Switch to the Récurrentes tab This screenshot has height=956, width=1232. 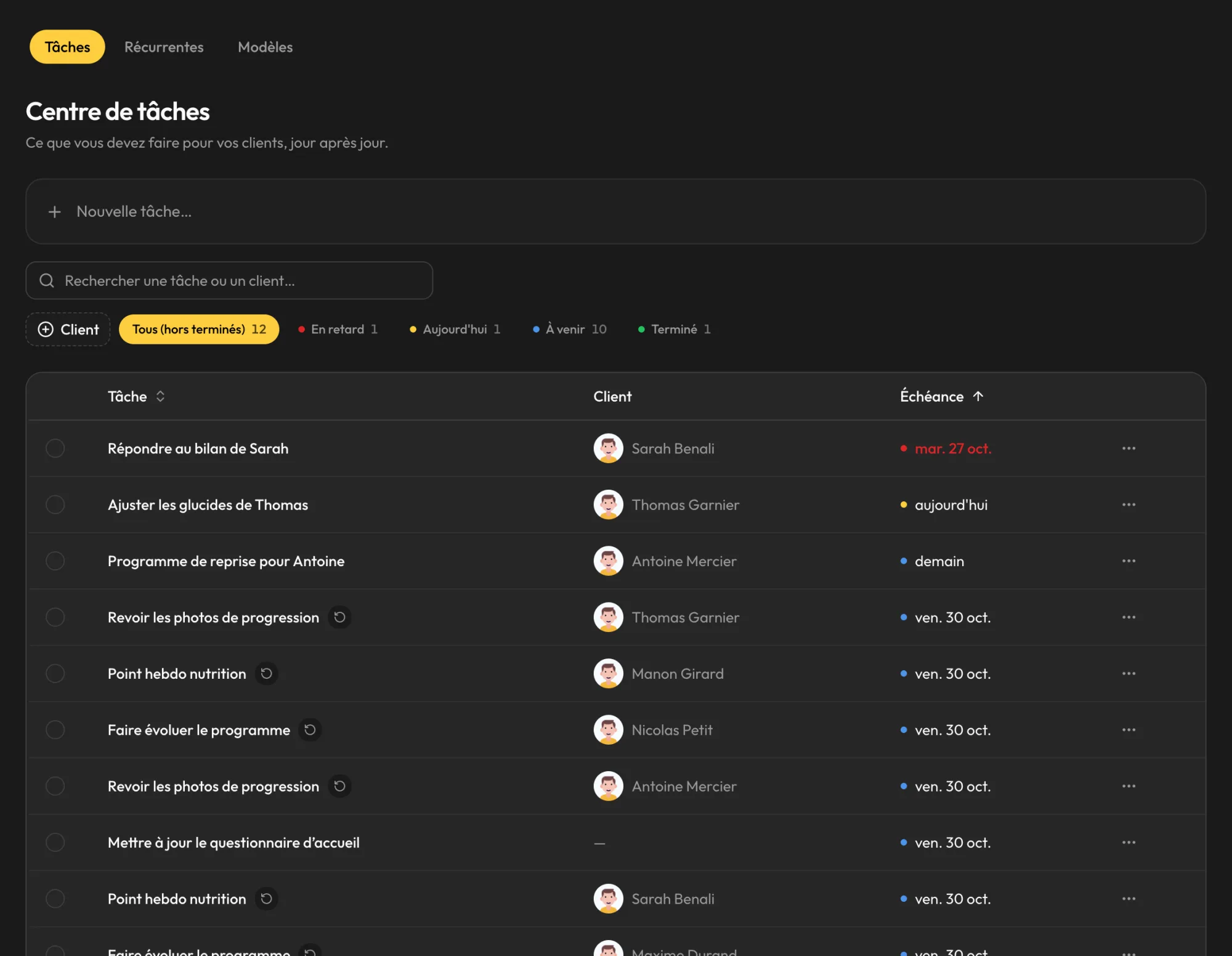tap(164, 47)
